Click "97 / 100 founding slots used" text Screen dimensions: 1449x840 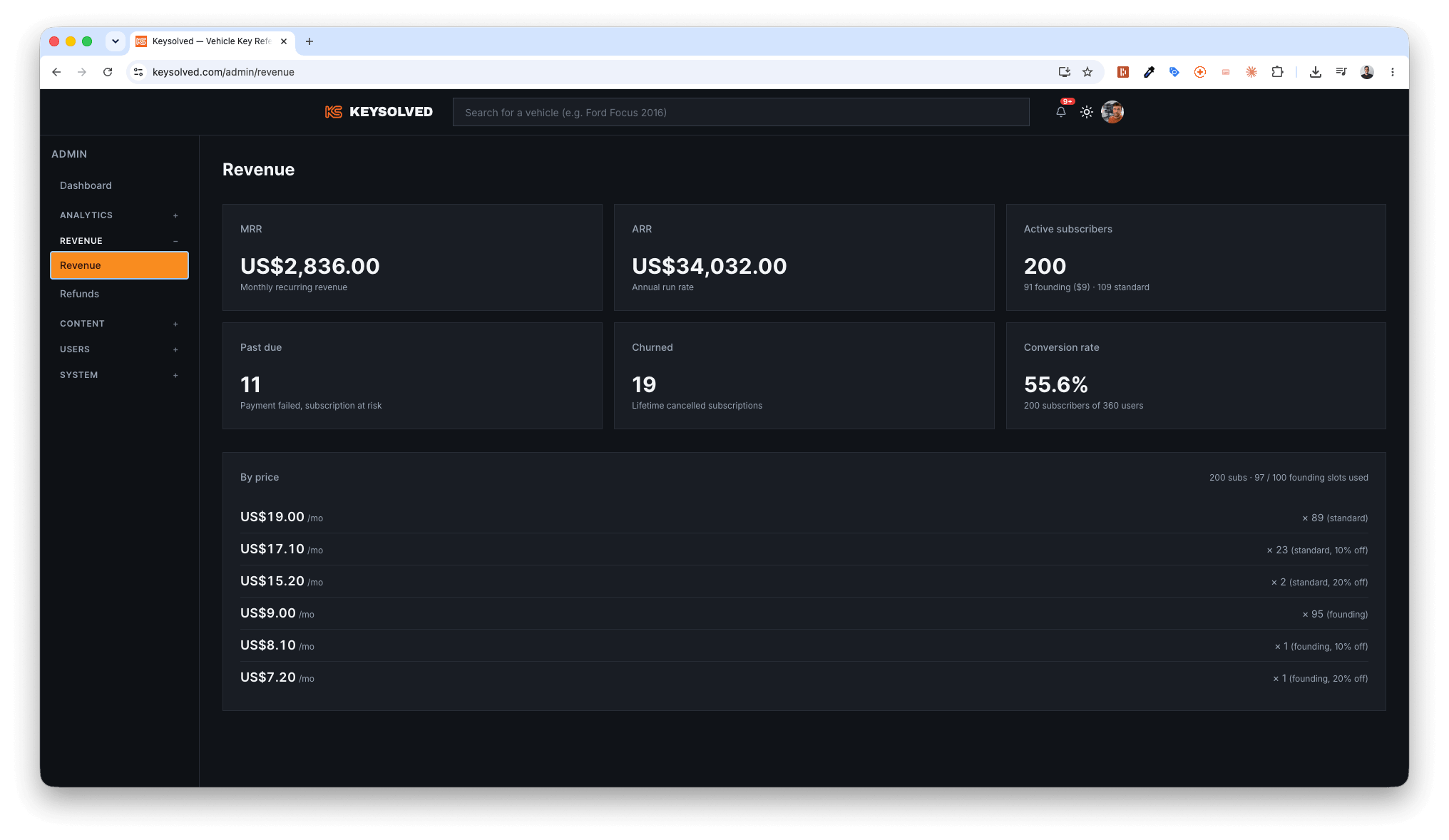point(1311,478)
